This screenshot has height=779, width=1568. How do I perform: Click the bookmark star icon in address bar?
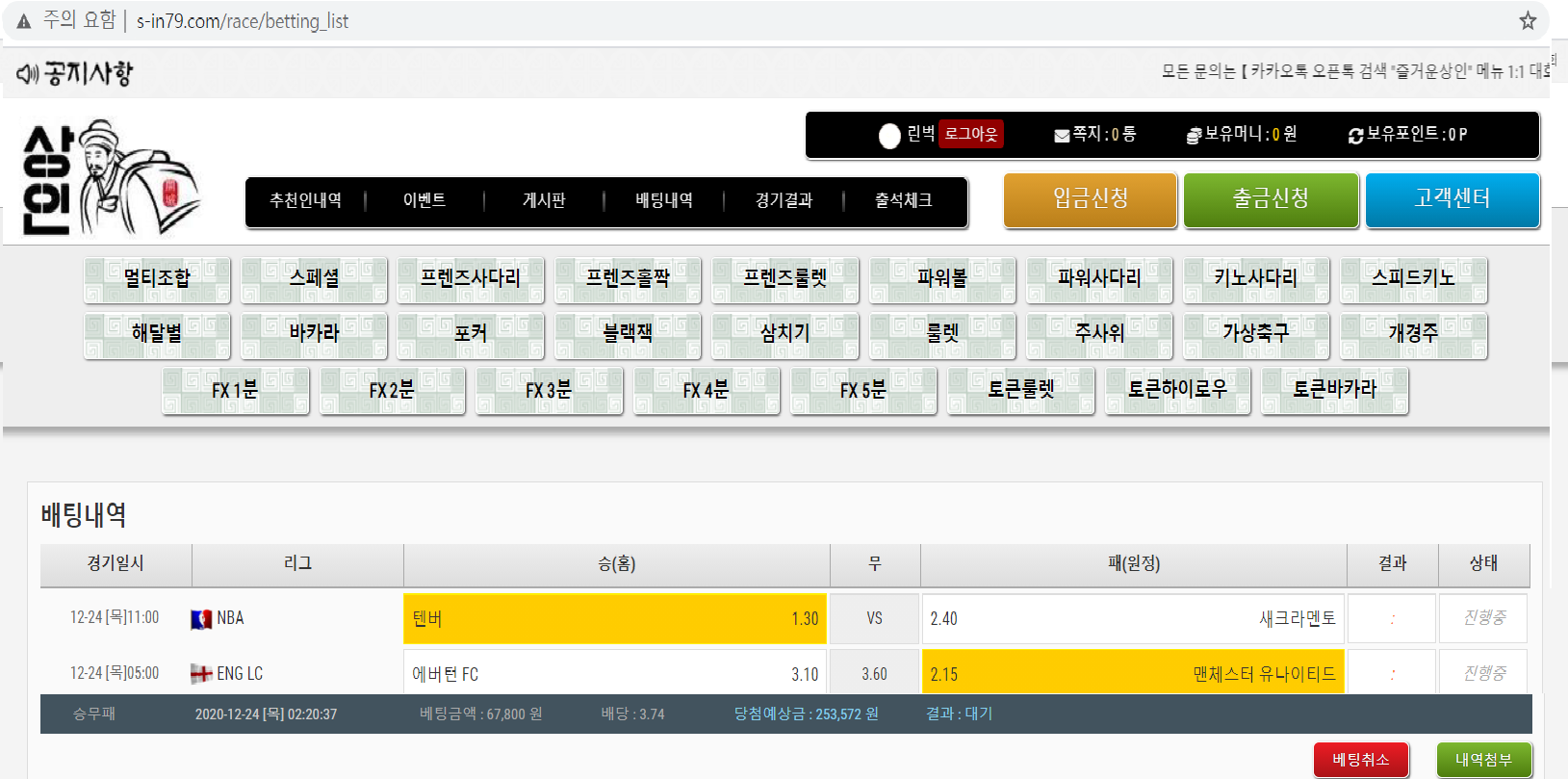1528,20
